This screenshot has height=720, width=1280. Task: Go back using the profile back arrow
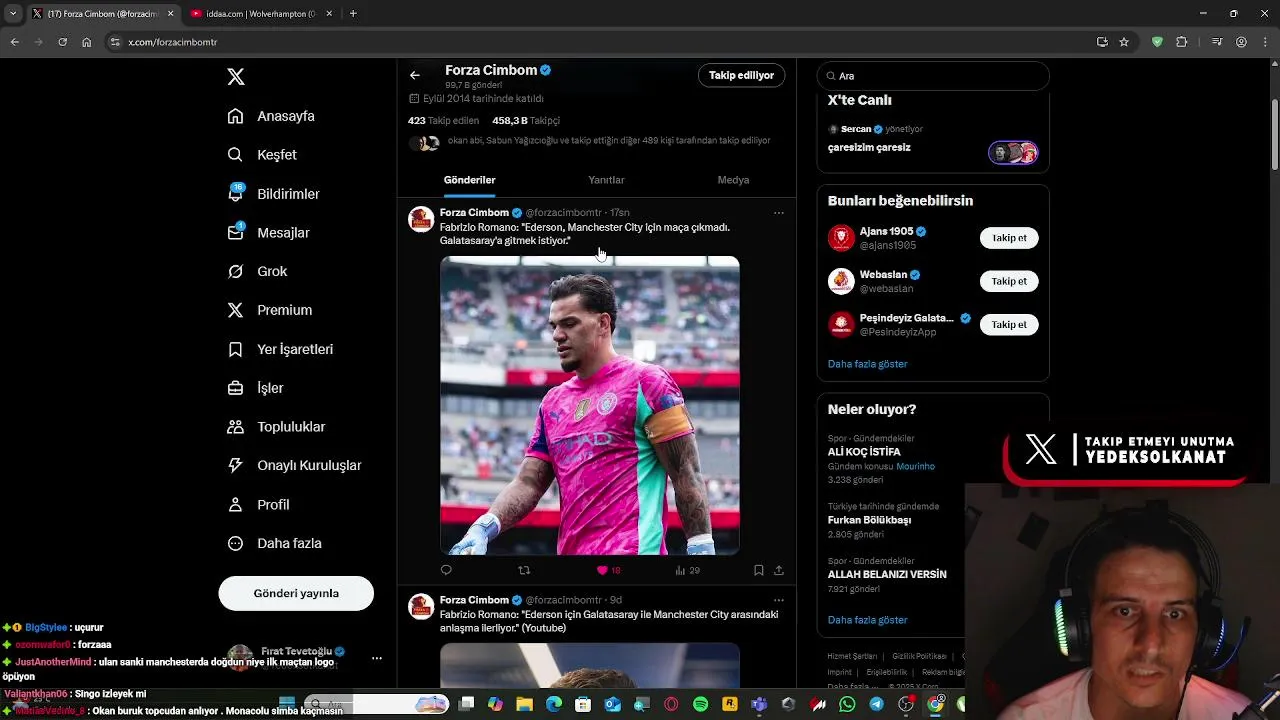click(x=415, y=75)
